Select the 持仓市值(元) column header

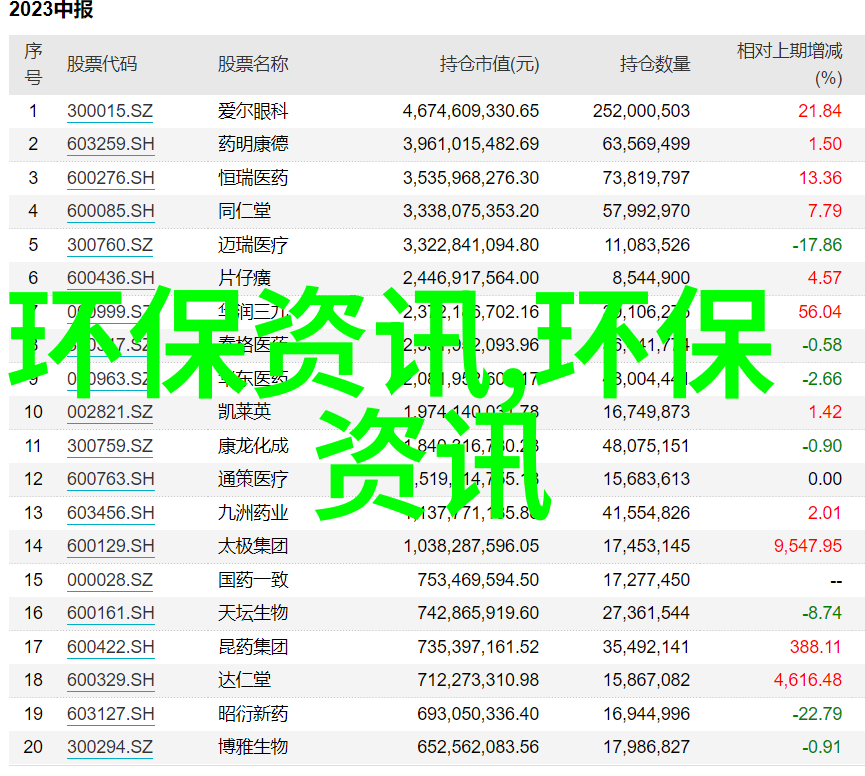tap(489, 64)
